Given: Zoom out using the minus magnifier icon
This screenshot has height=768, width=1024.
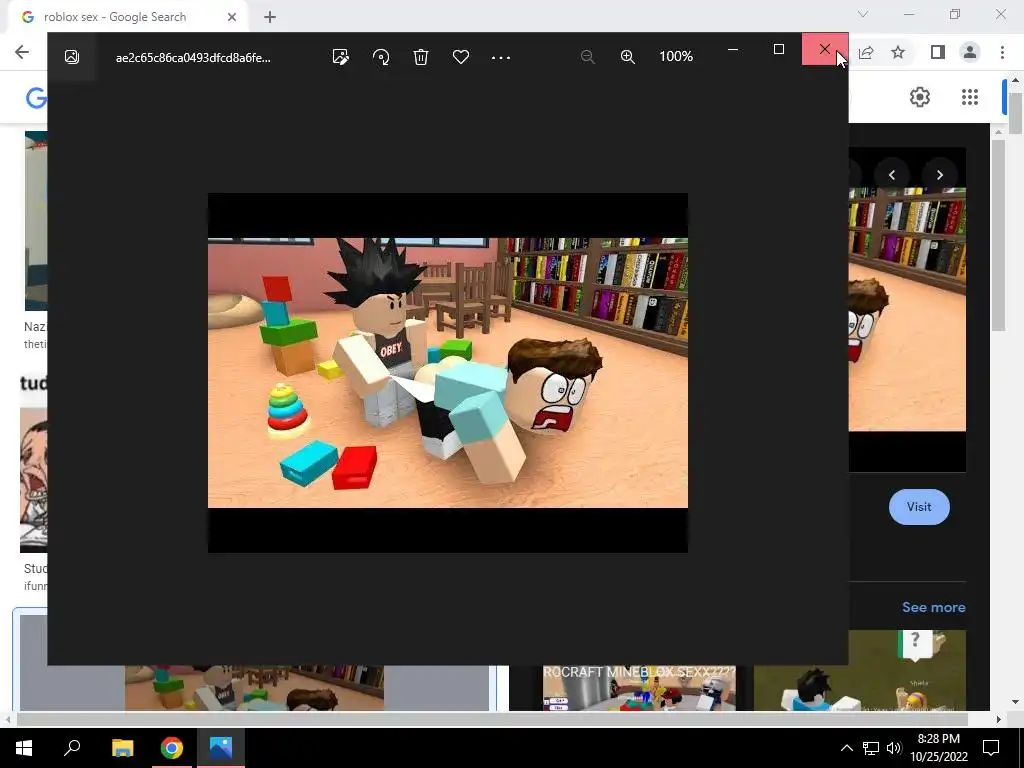Looking at the screenshot, I should click(587, 57).
